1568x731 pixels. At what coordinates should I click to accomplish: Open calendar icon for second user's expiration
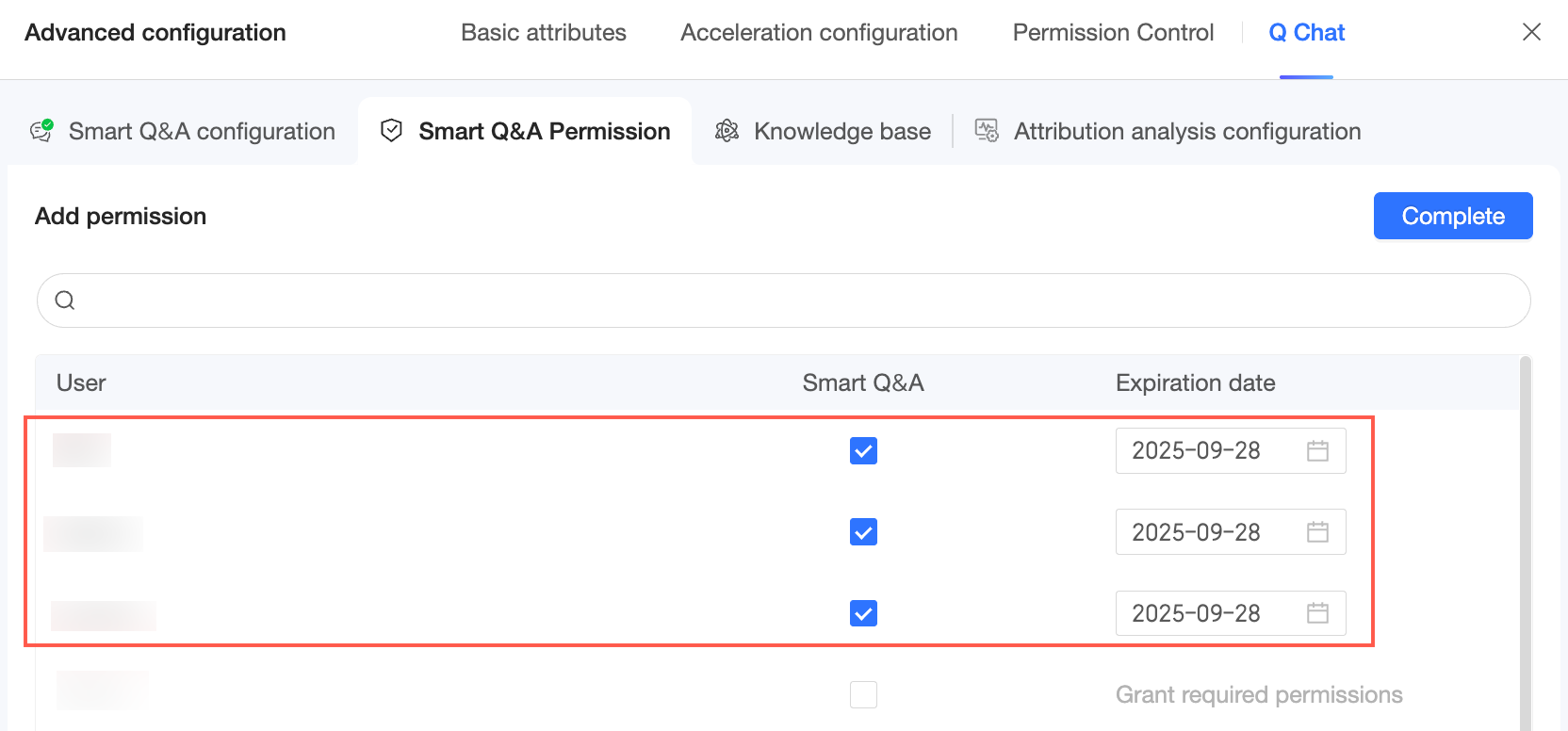[x=1317, y=532]
